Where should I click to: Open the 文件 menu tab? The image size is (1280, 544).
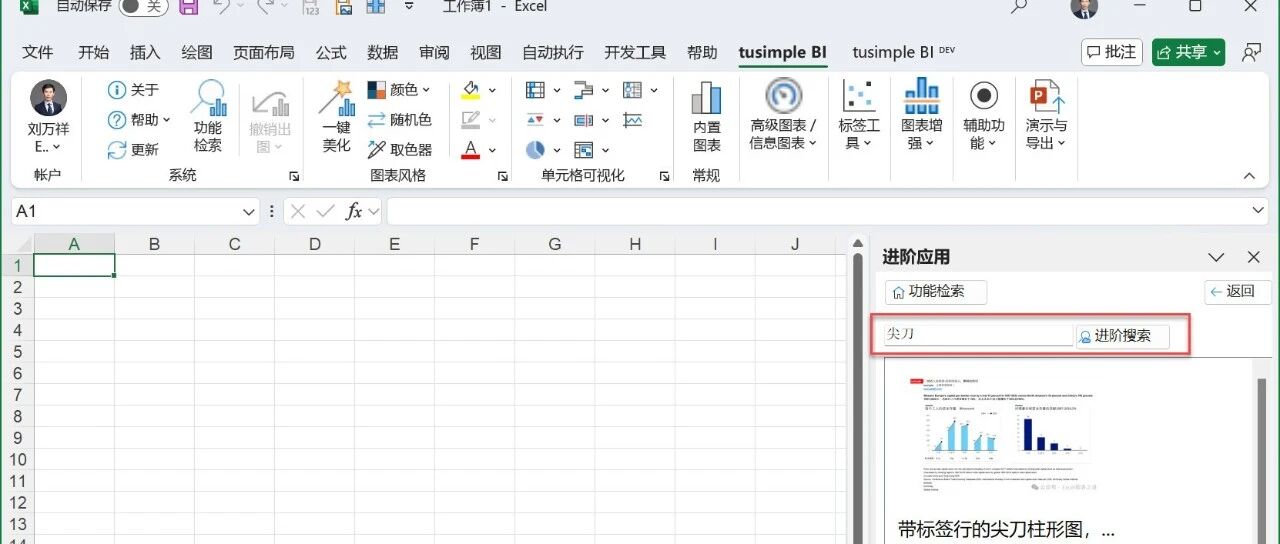[x=38, y=53]
